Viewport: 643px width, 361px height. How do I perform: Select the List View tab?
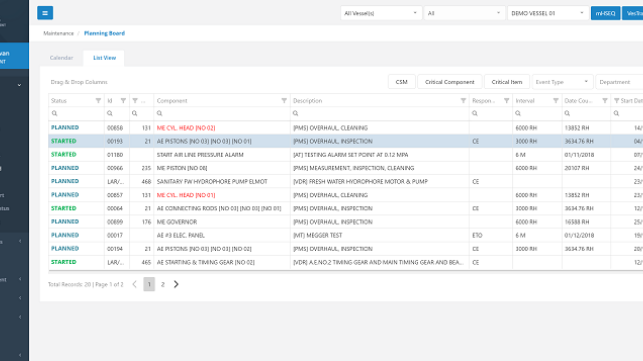(104, 58)
